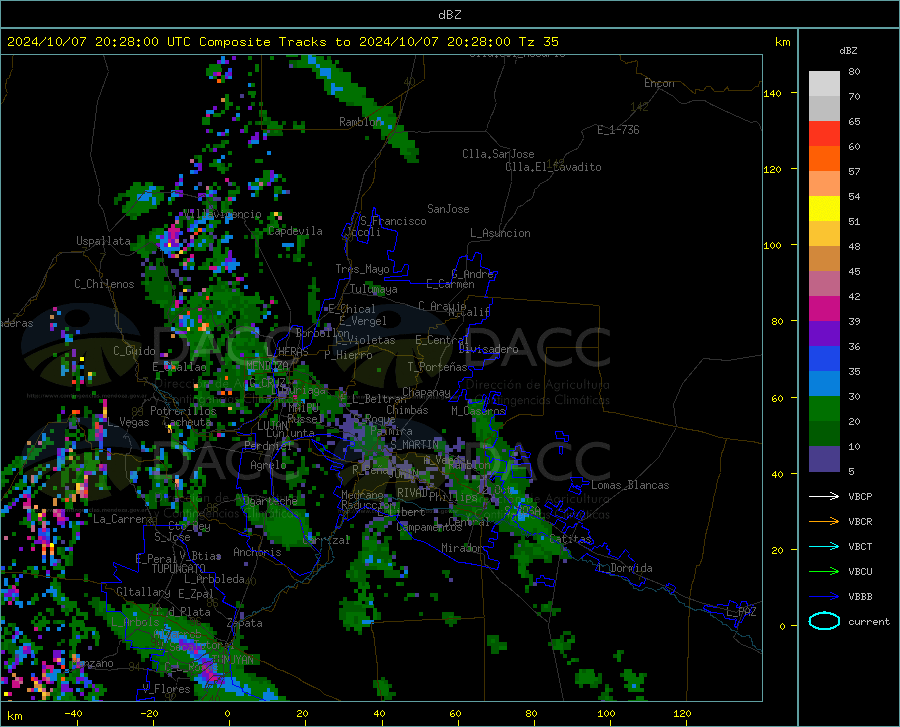Click the -40 tick on horizontal axis

click(73, 713)
